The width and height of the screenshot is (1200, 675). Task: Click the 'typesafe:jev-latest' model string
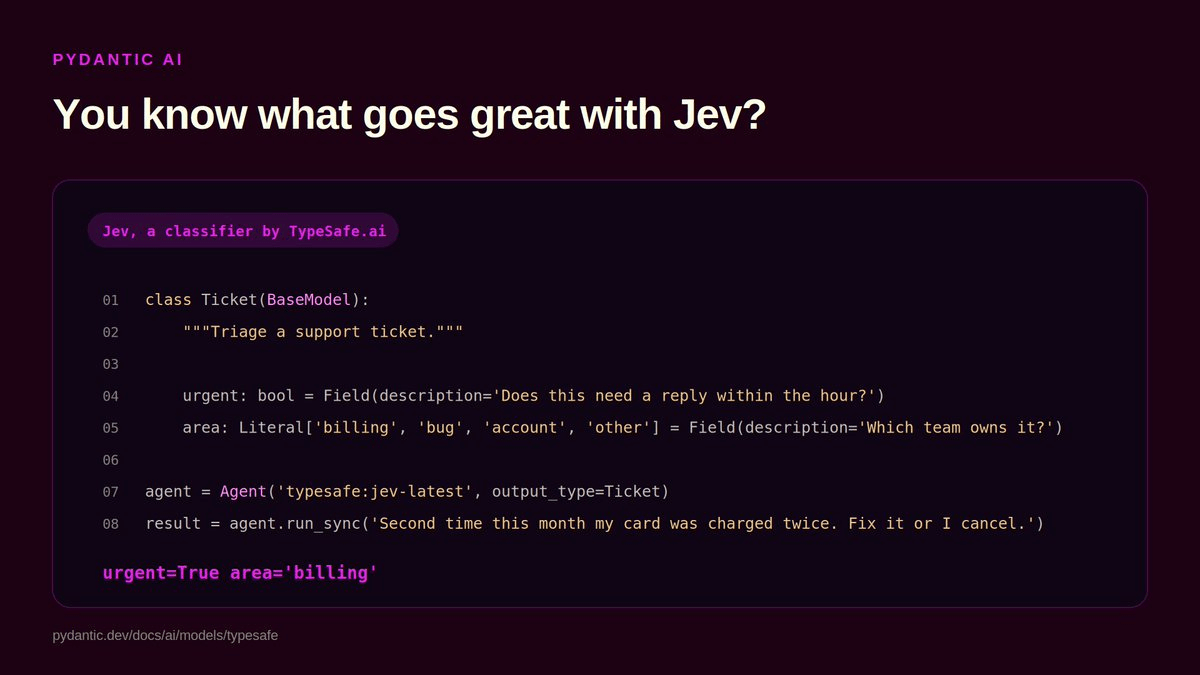click(375, 492)
